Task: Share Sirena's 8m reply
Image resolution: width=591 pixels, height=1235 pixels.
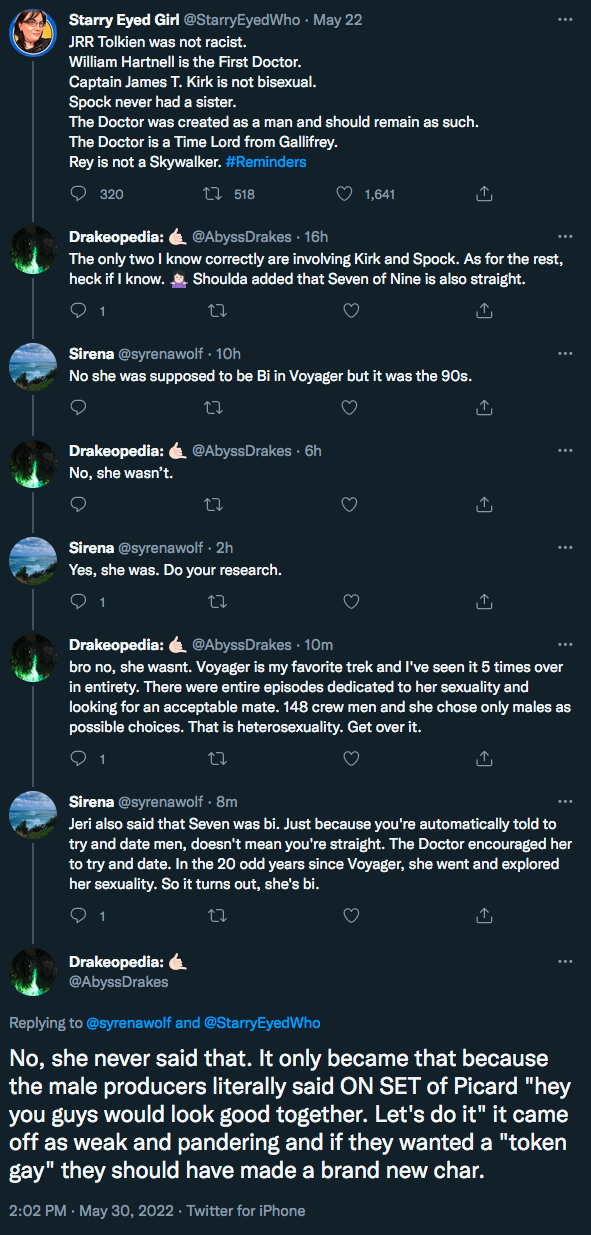Action: 484,914
